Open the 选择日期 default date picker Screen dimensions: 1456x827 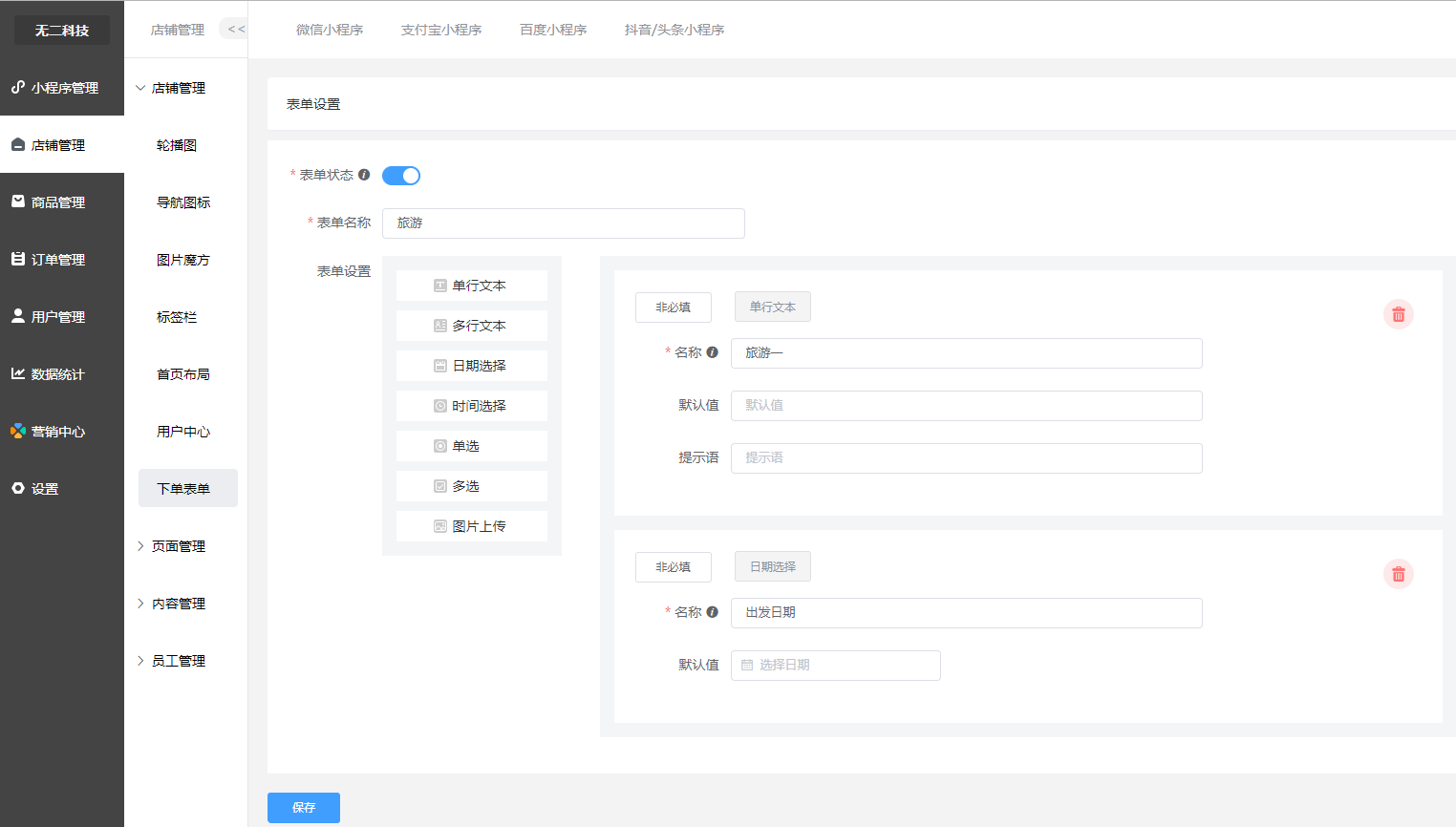(836, 666)
